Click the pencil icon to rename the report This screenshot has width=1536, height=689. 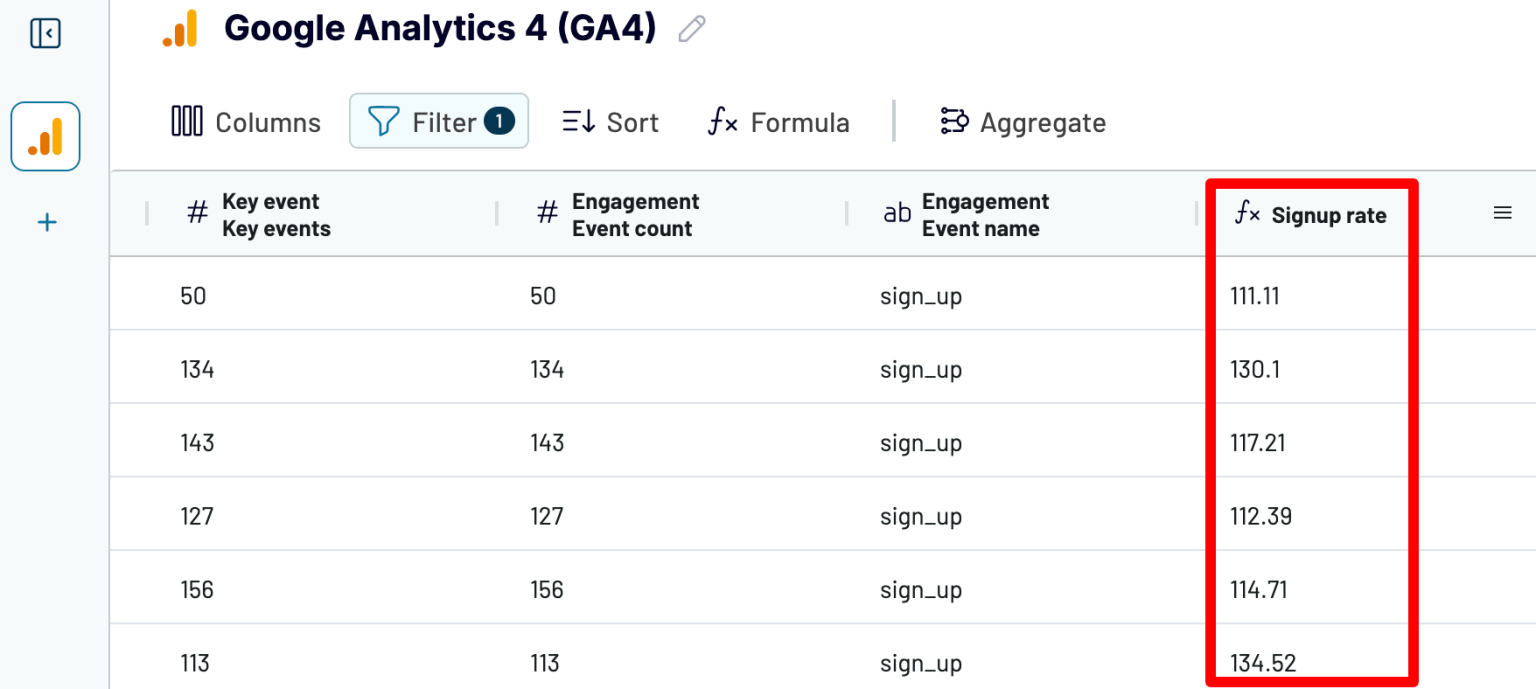690,29
